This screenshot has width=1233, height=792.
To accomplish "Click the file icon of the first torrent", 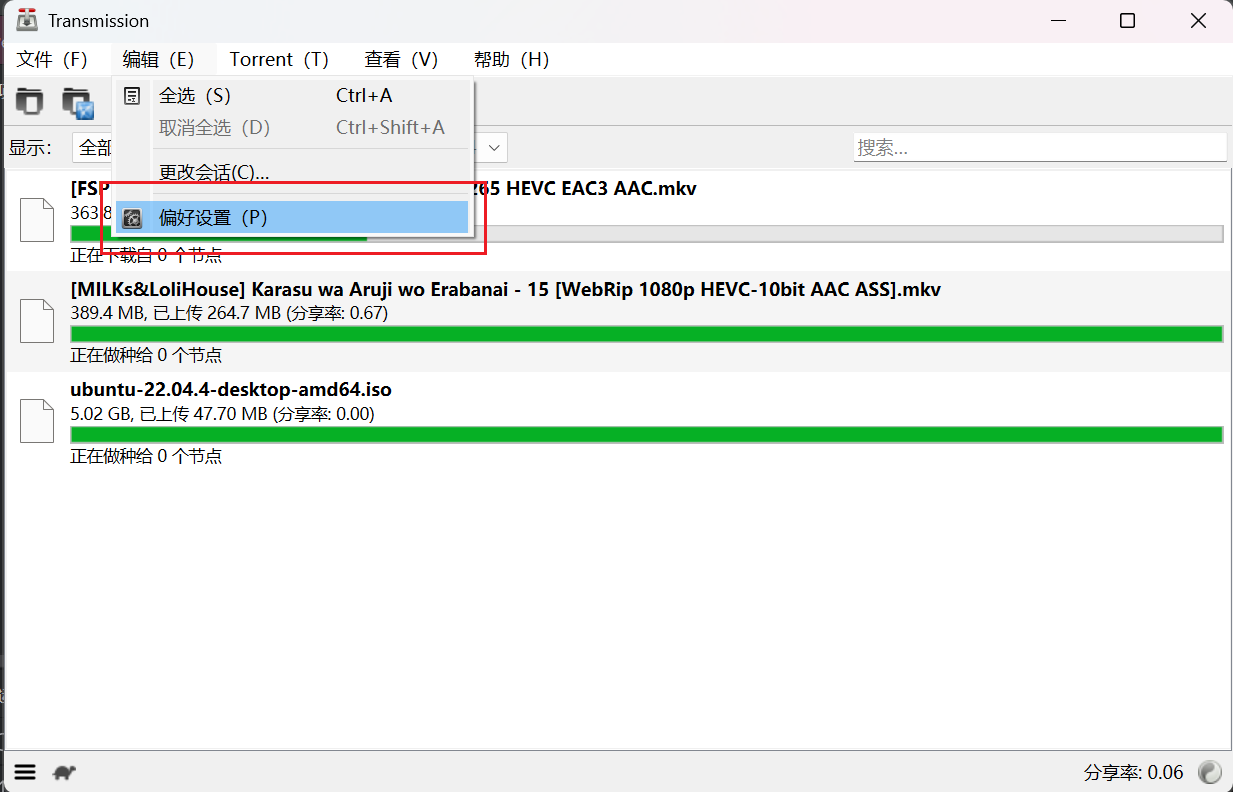I will tap(37, 221).
